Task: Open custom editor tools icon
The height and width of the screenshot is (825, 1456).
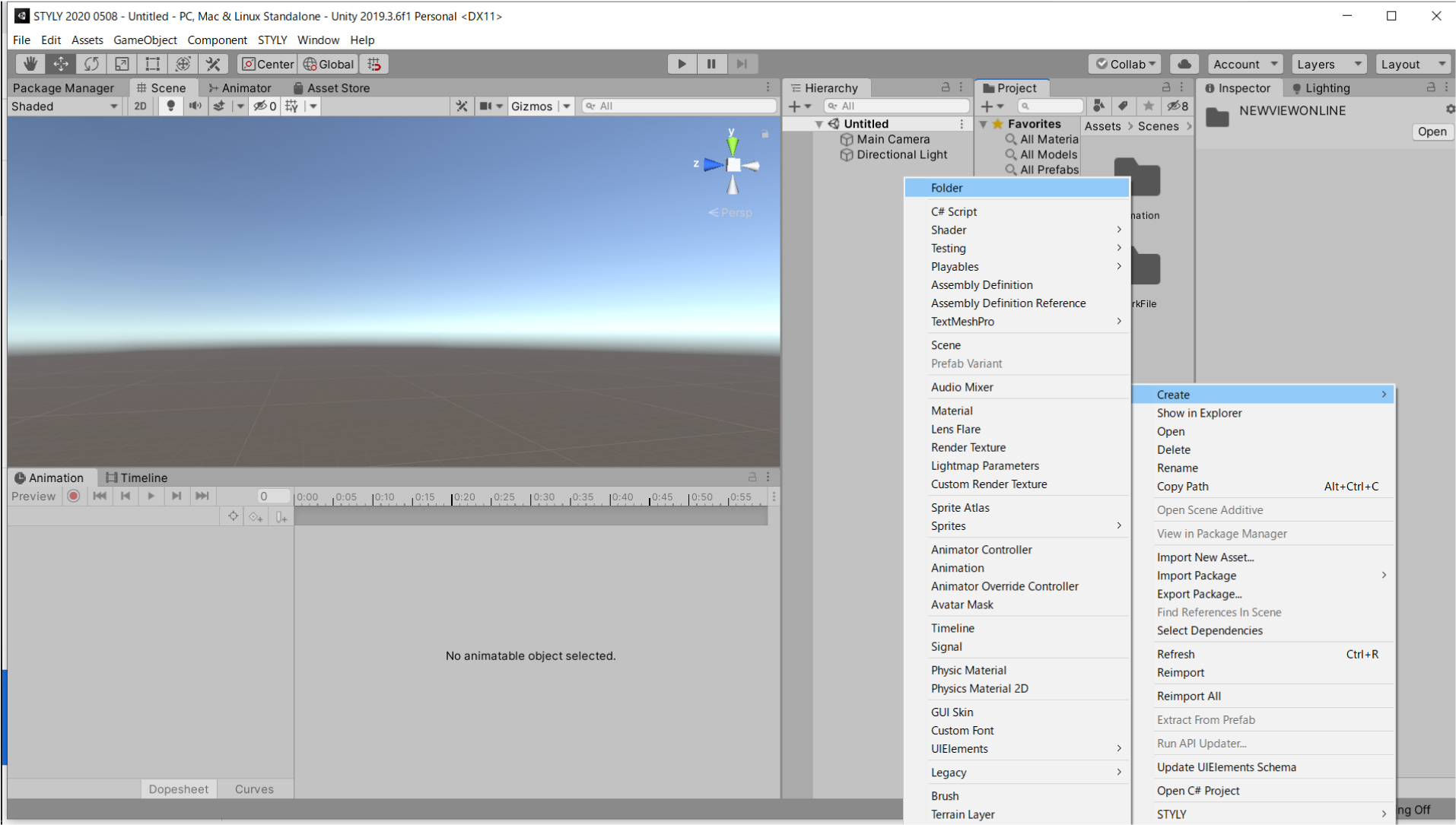Action: [213, 64]
